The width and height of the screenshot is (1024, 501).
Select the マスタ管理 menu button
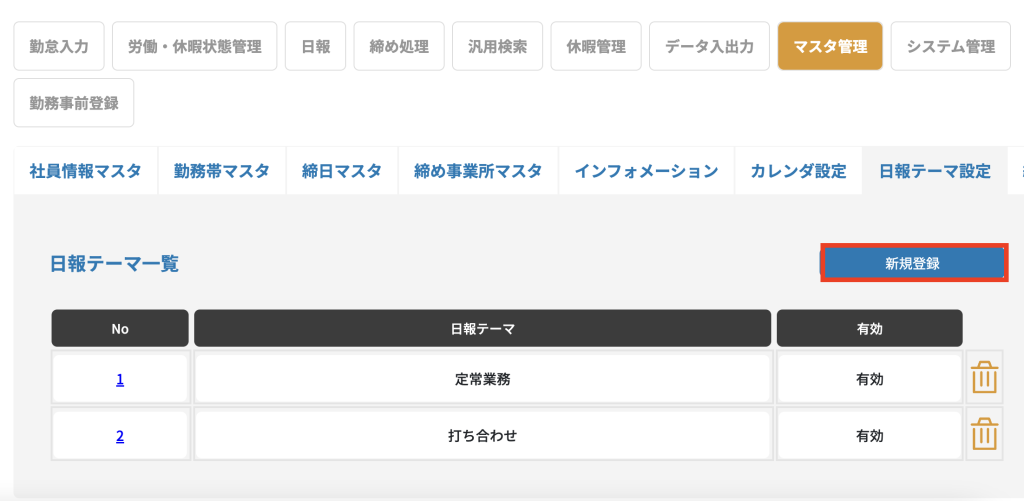click(830, 46)
